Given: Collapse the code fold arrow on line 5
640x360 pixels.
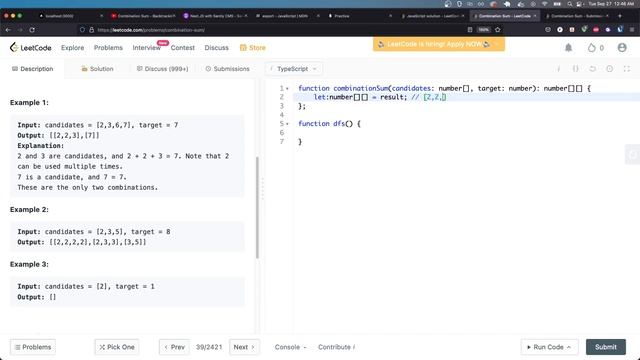Looking at the screenshot, I should (287, 124).
